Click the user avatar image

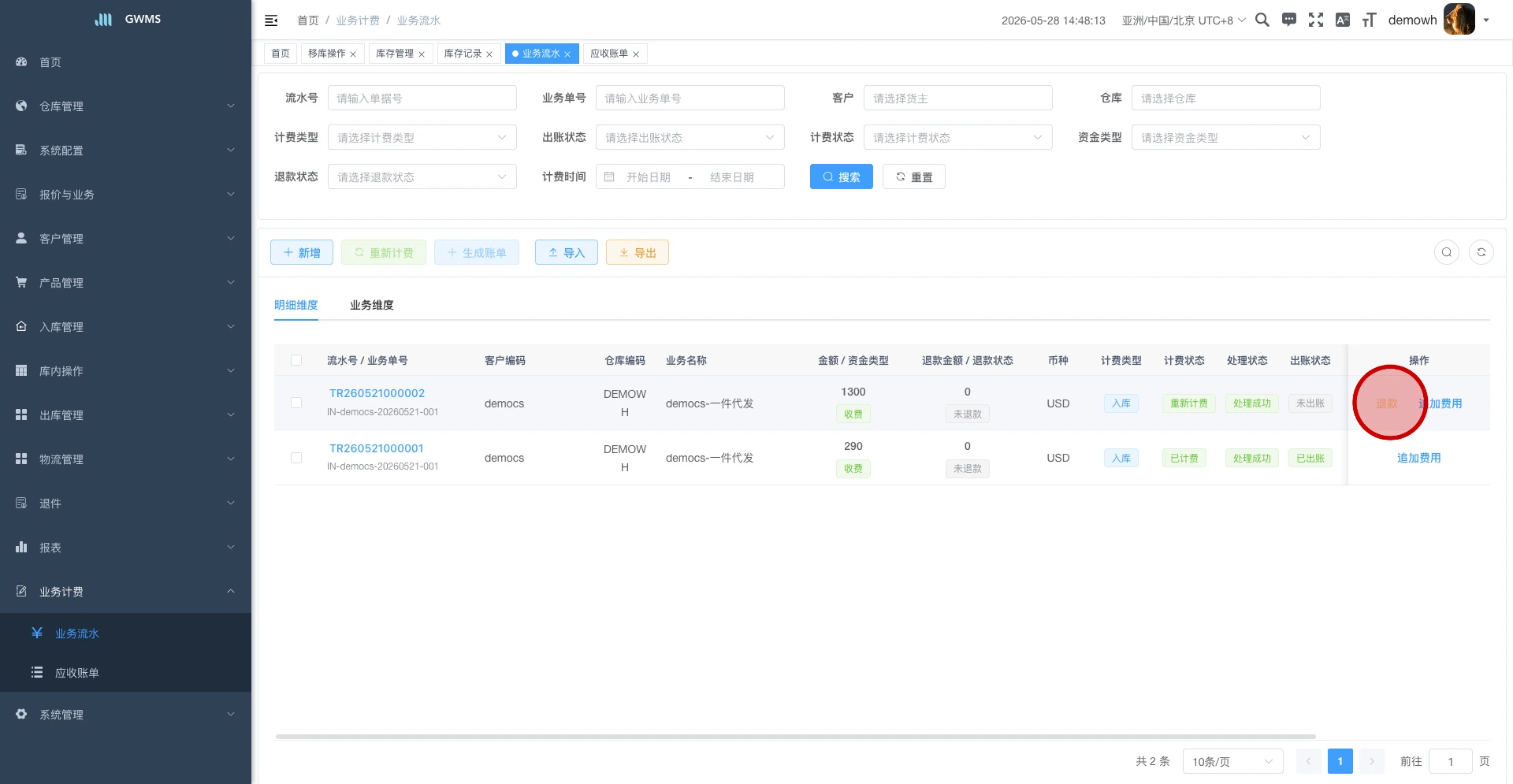[x=1459, y=20]
